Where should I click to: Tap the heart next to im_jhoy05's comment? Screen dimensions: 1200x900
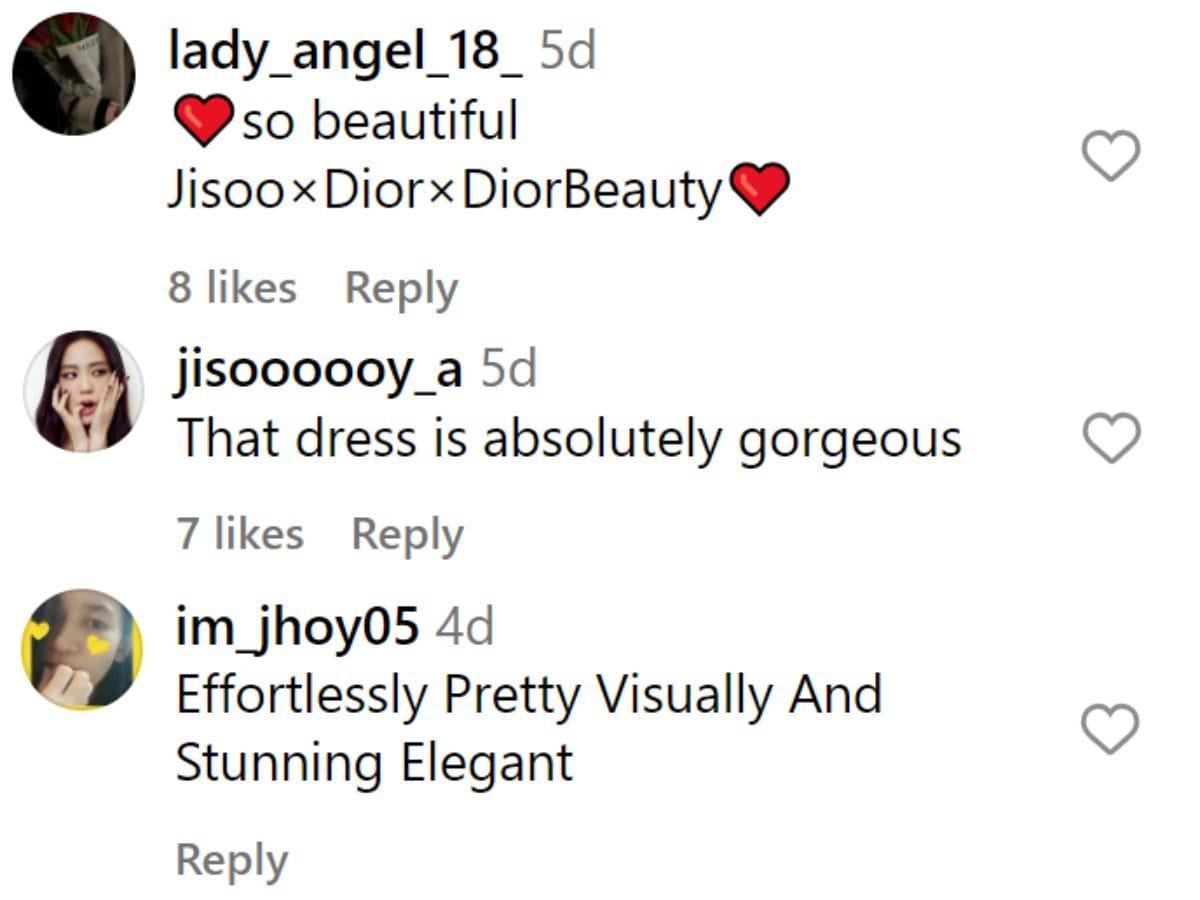[x=1111, y=728]
